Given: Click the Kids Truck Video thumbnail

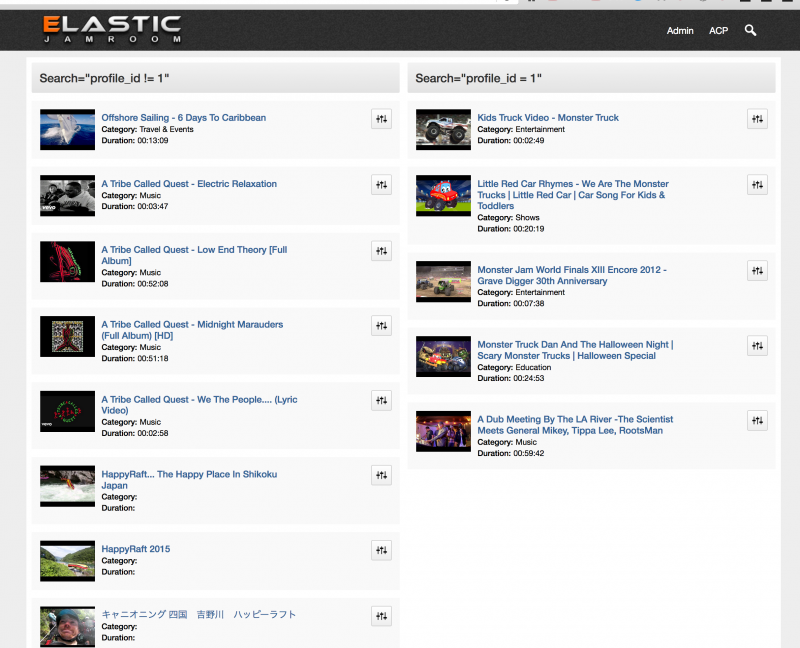Looking at the screenshot, I should pyautogui.click(x=443, y=130).
